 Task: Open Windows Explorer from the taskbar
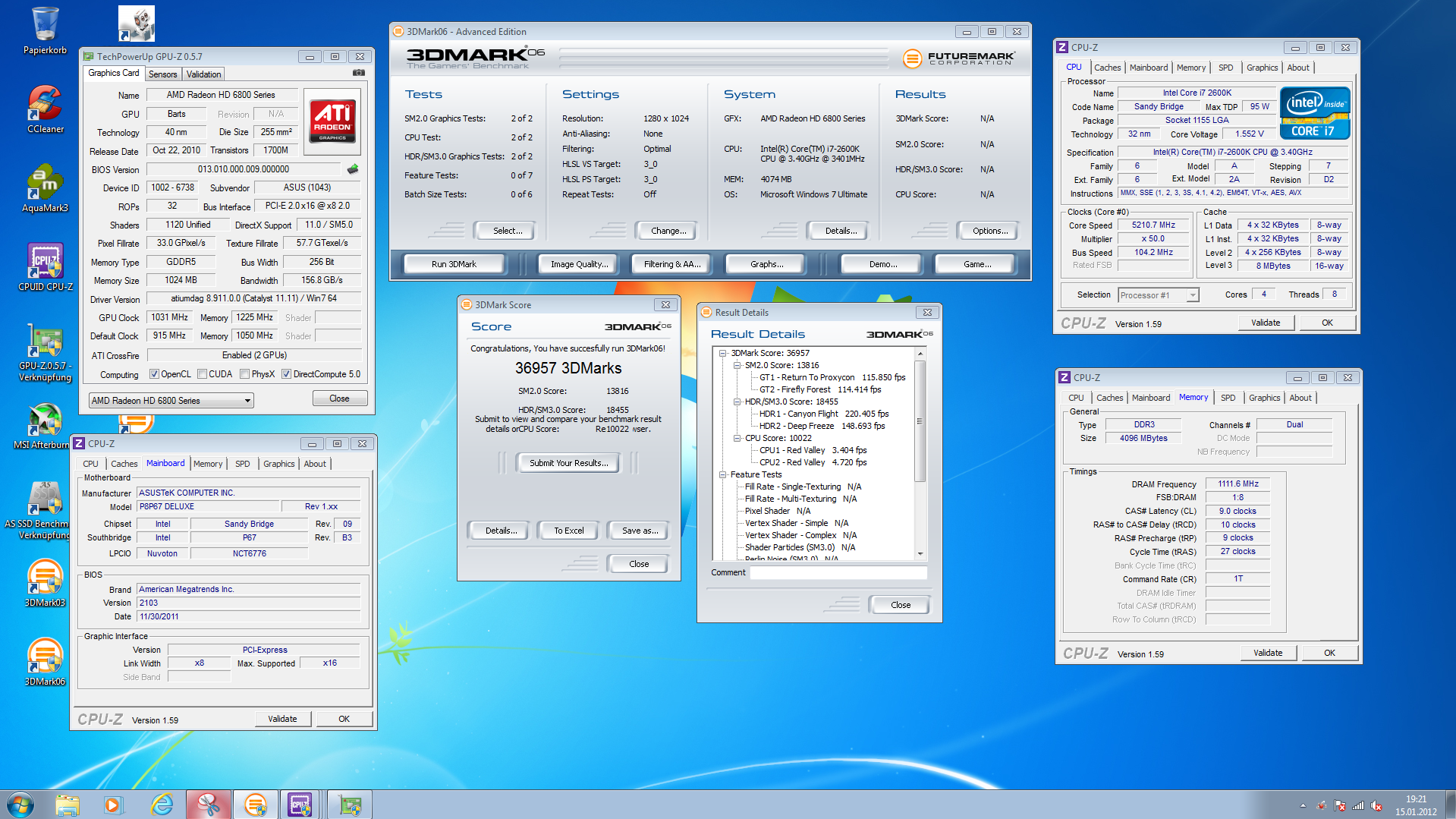coord(68,805)
